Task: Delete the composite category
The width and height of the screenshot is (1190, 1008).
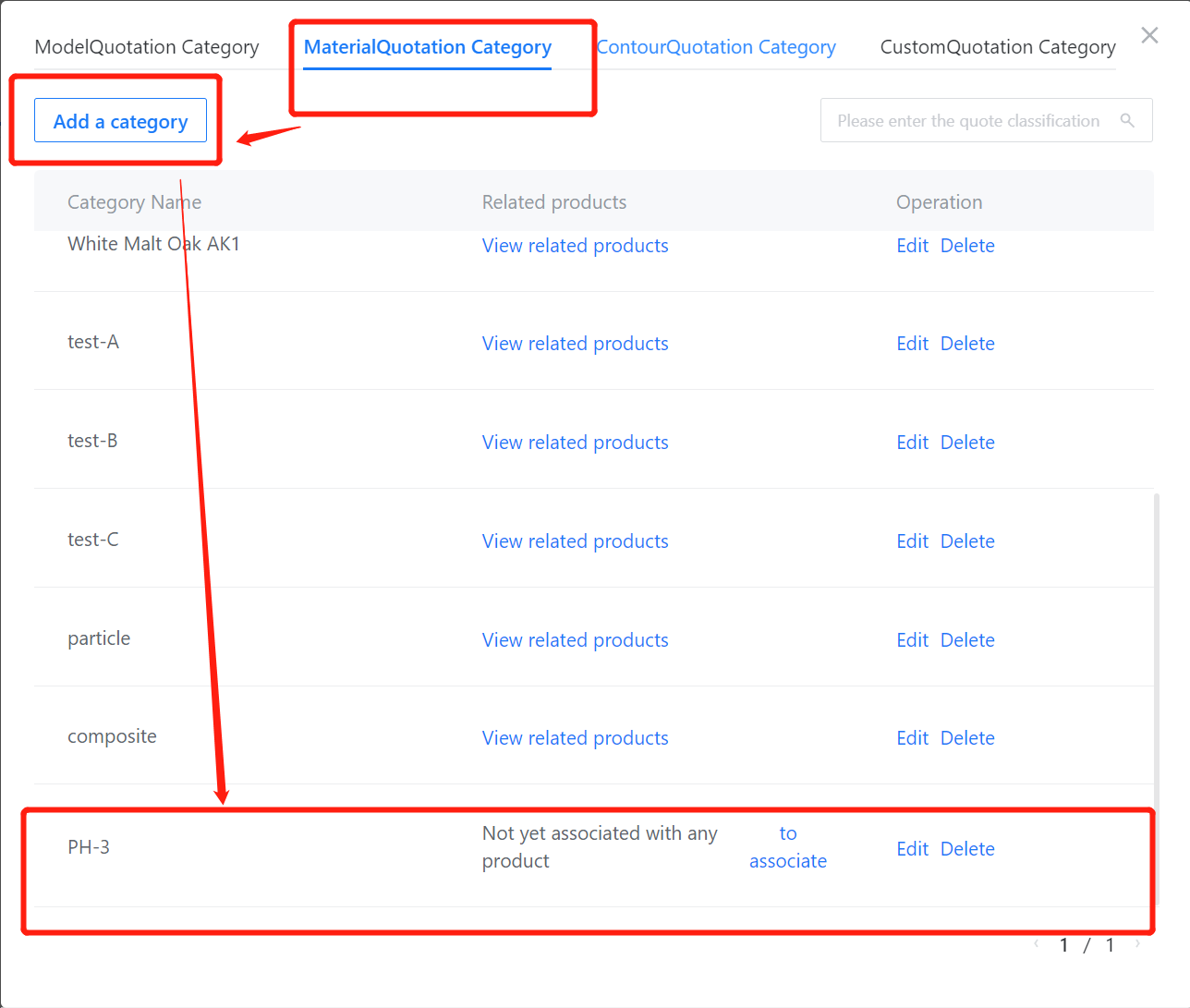Action: (967, 738)
